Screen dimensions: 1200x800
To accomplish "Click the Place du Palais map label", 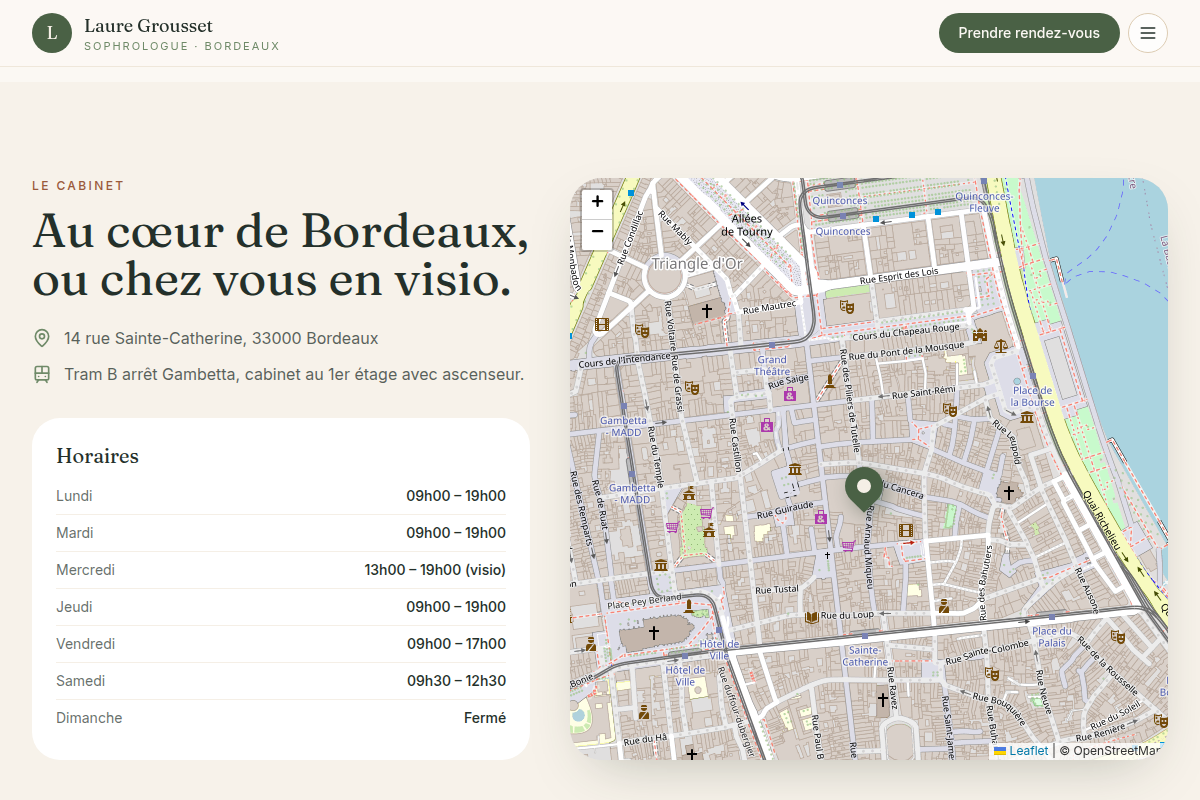I will pyautogui.click(x=1052, y=637).
